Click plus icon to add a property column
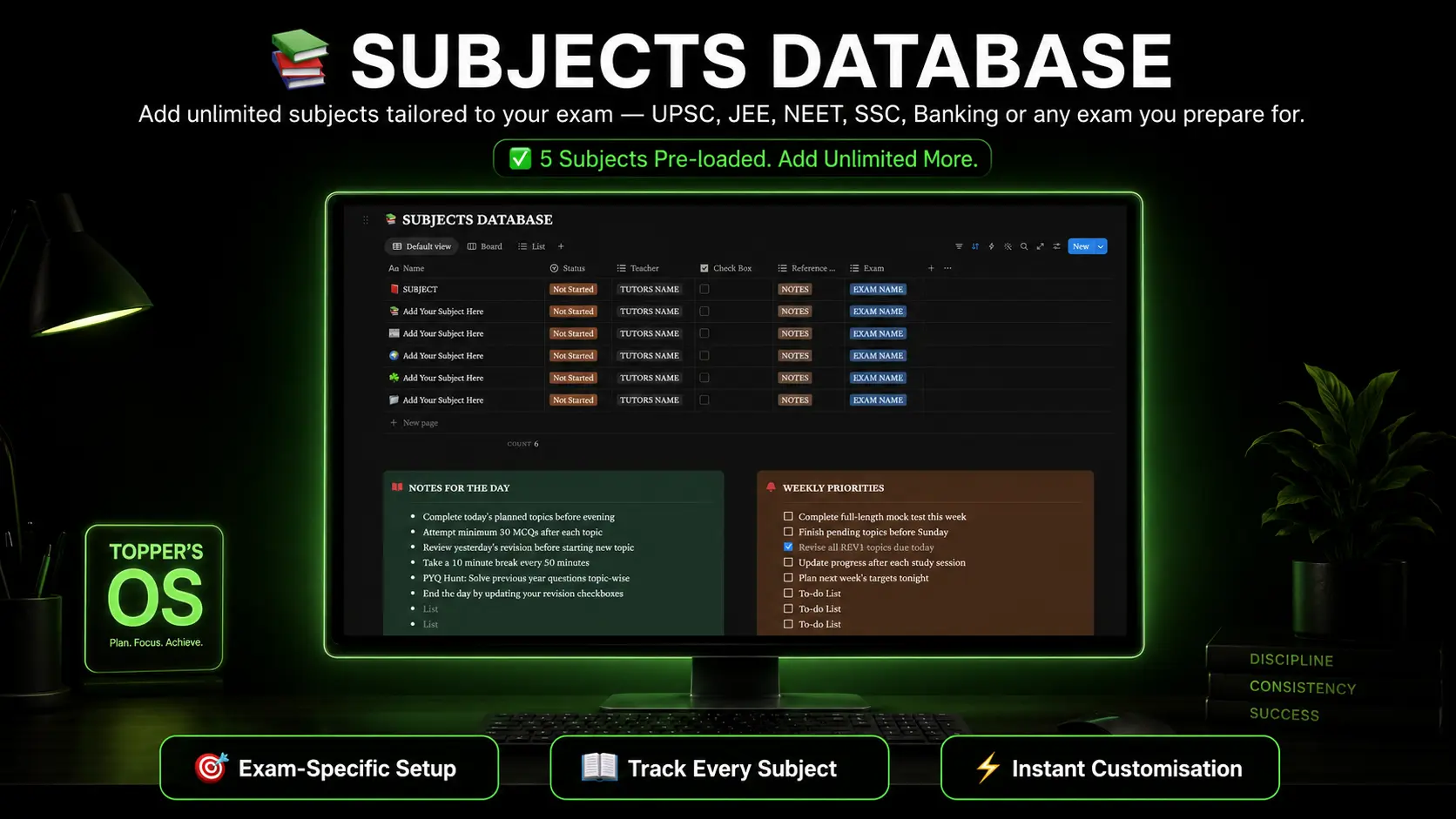1456x819 pixels. tap(931, 268)
